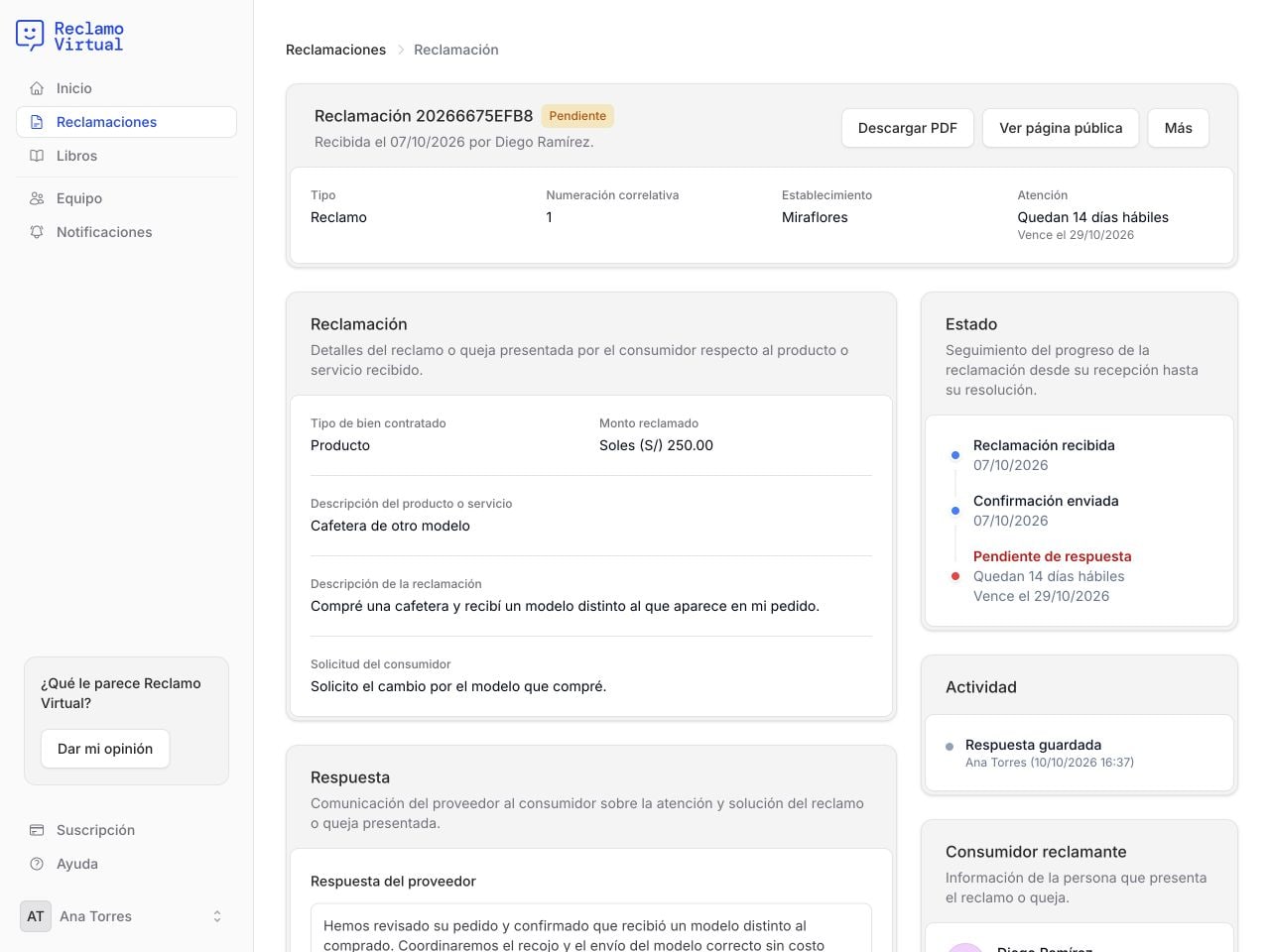Open Notificaciones in sidebar
The image size is (1270, 952).
click(126, 232)
